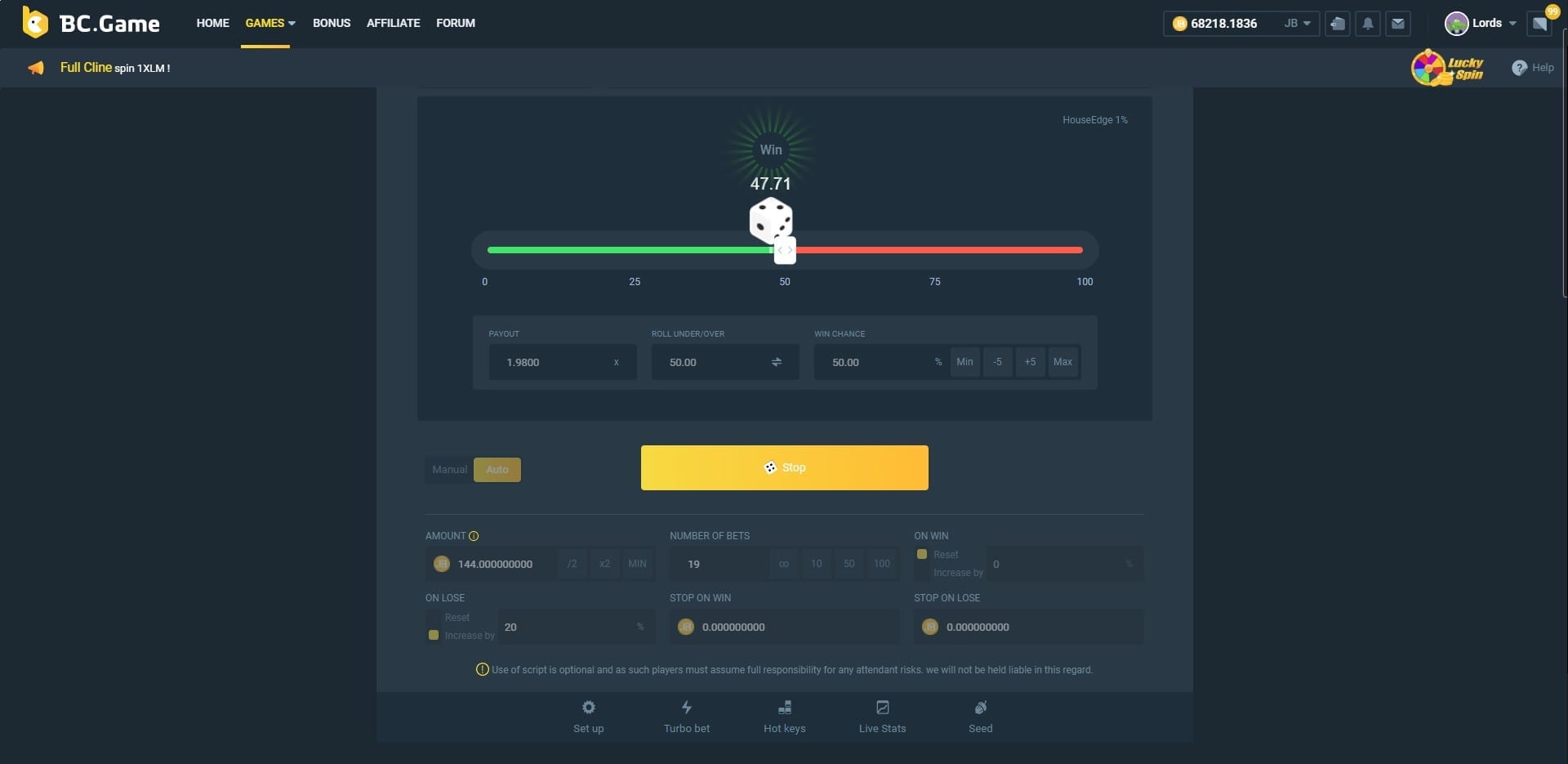This screenshot has height=764, width=1568.
Task: Click the Max win chance button
Action: pyautogui.click(x=1062, y=362)
